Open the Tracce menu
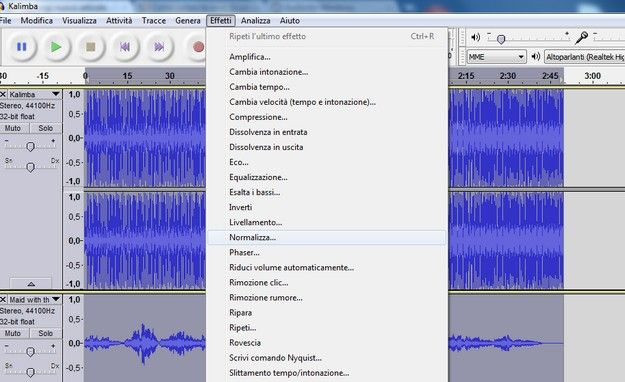The height and width of the screenshot is (382, 625). [154, 20]
